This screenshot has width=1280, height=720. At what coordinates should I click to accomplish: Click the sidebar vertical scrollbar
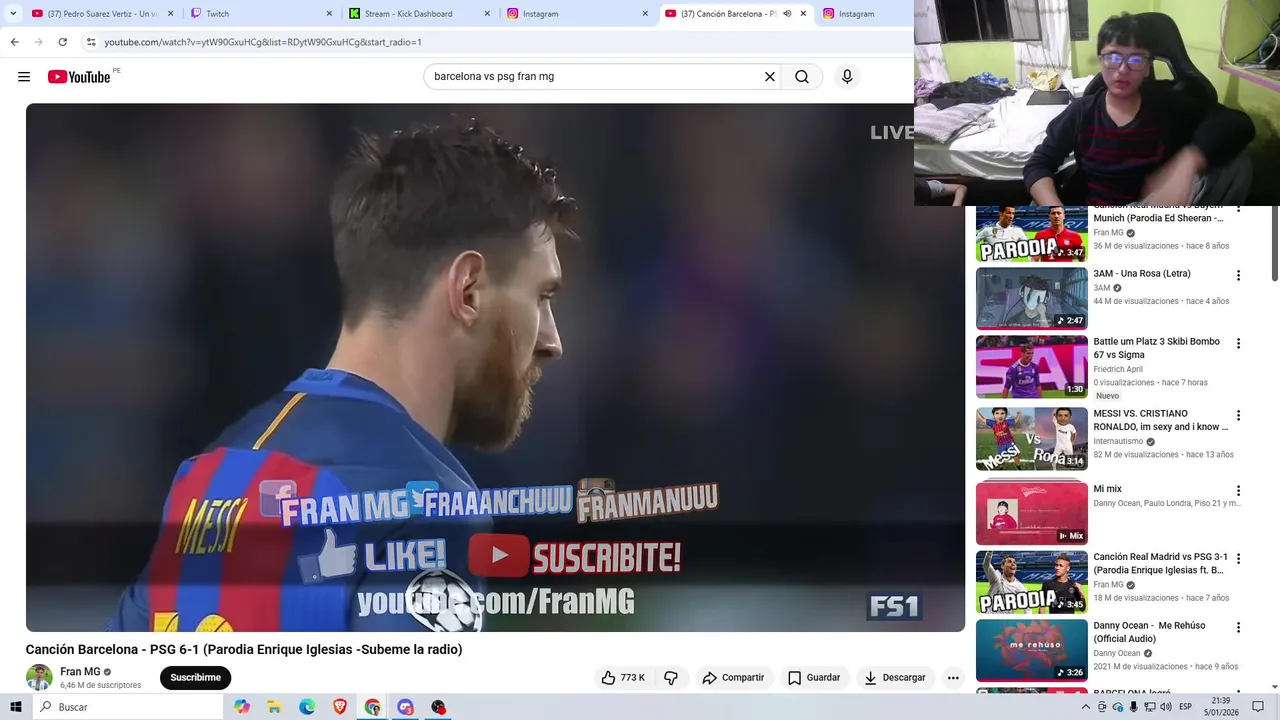(1274, 243)
